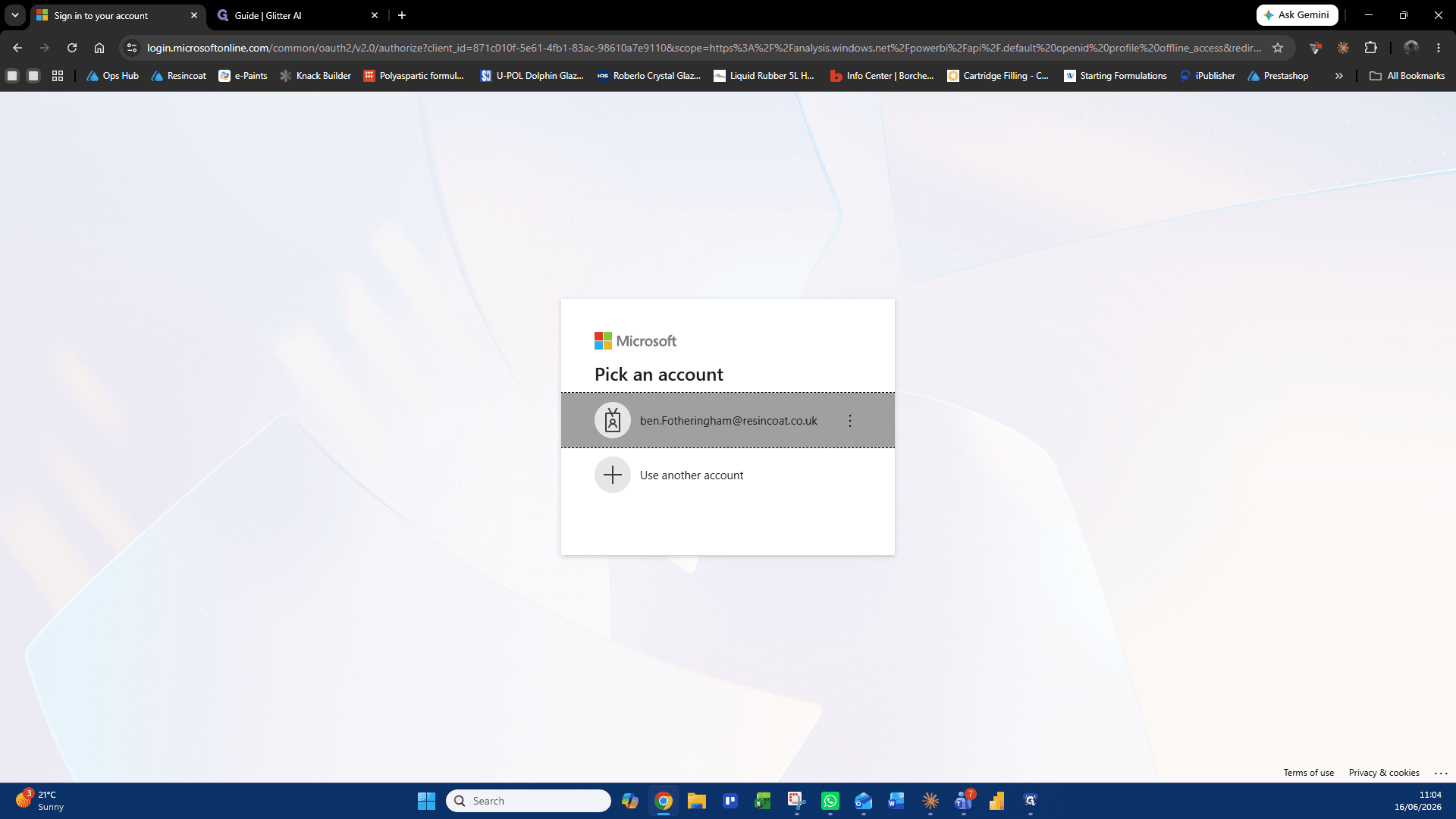
Task: Click the address bar URL
Action: (x=704, y=48)
